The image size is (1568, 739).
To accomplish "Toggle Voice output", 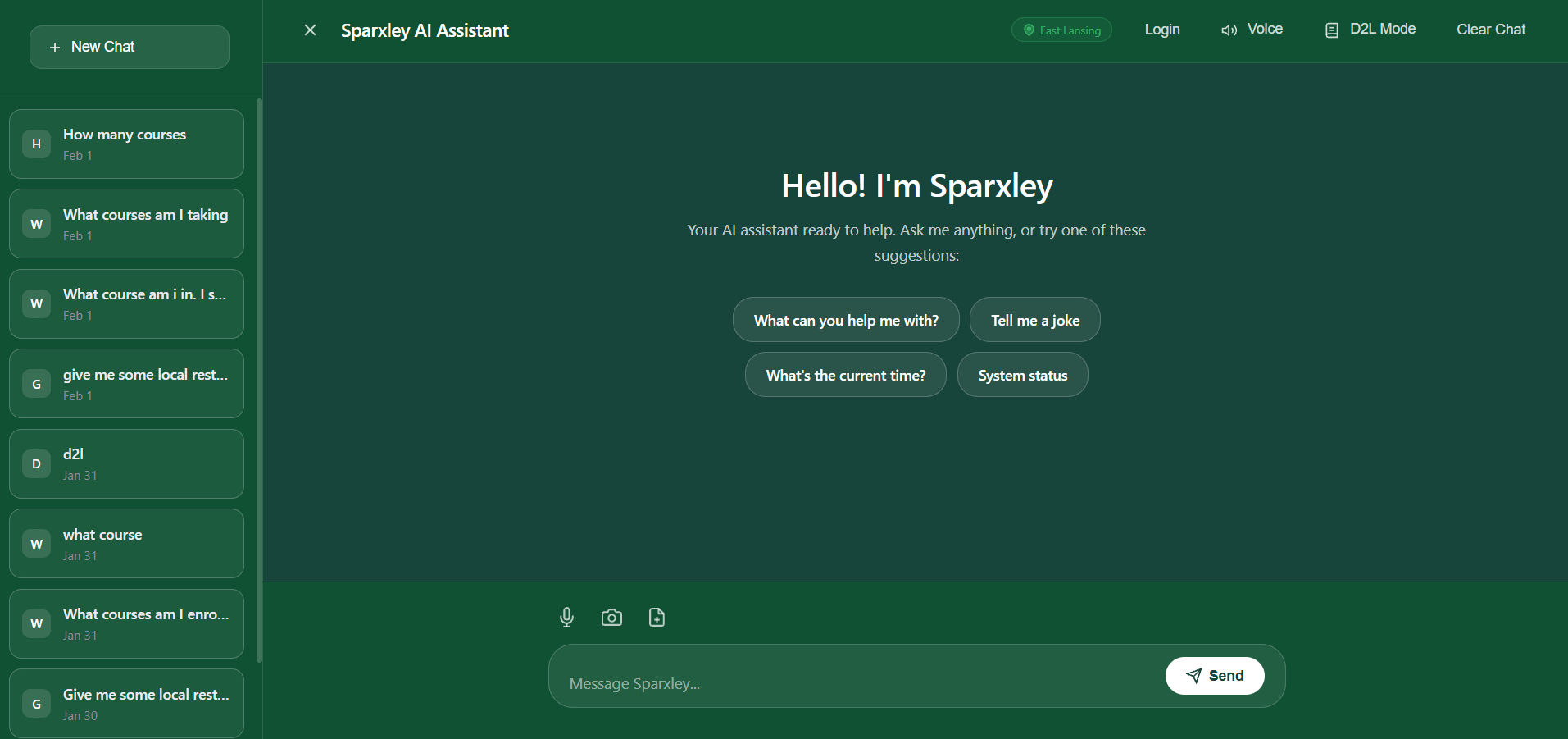I will [x=1252, y=30].
